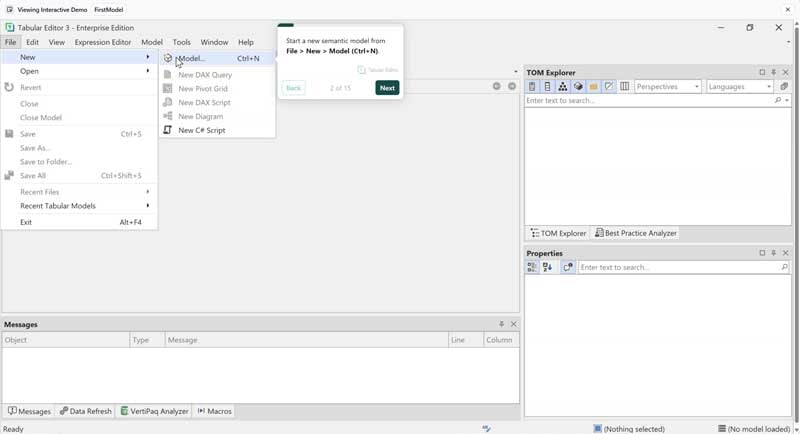Open the Perspectives dropdown
Viewport: 800px width, 434px height.
(668, 87)
